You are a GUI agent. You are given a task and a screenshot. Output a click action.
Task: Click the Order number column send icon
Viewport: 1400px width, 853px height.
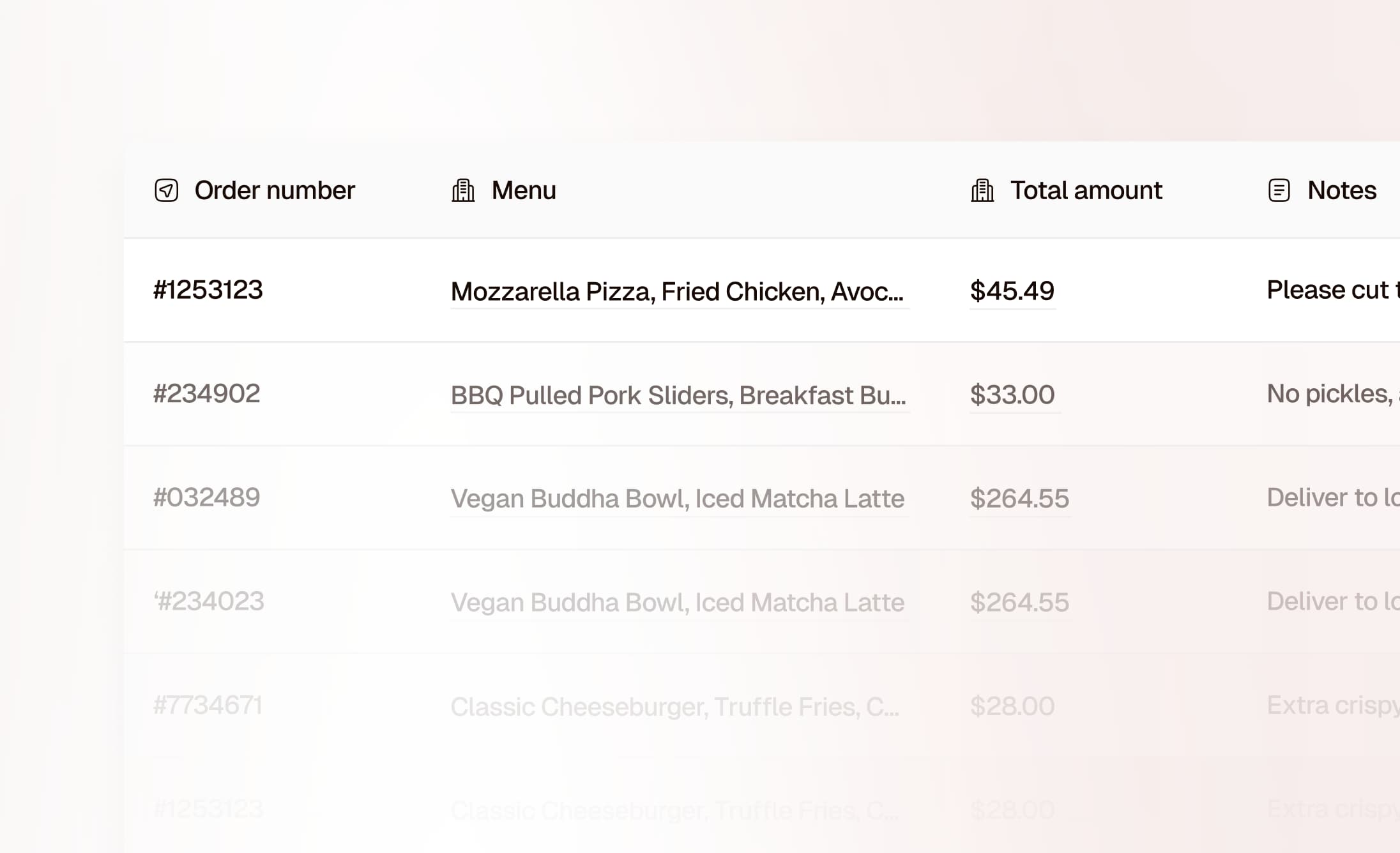pos(166,190)
